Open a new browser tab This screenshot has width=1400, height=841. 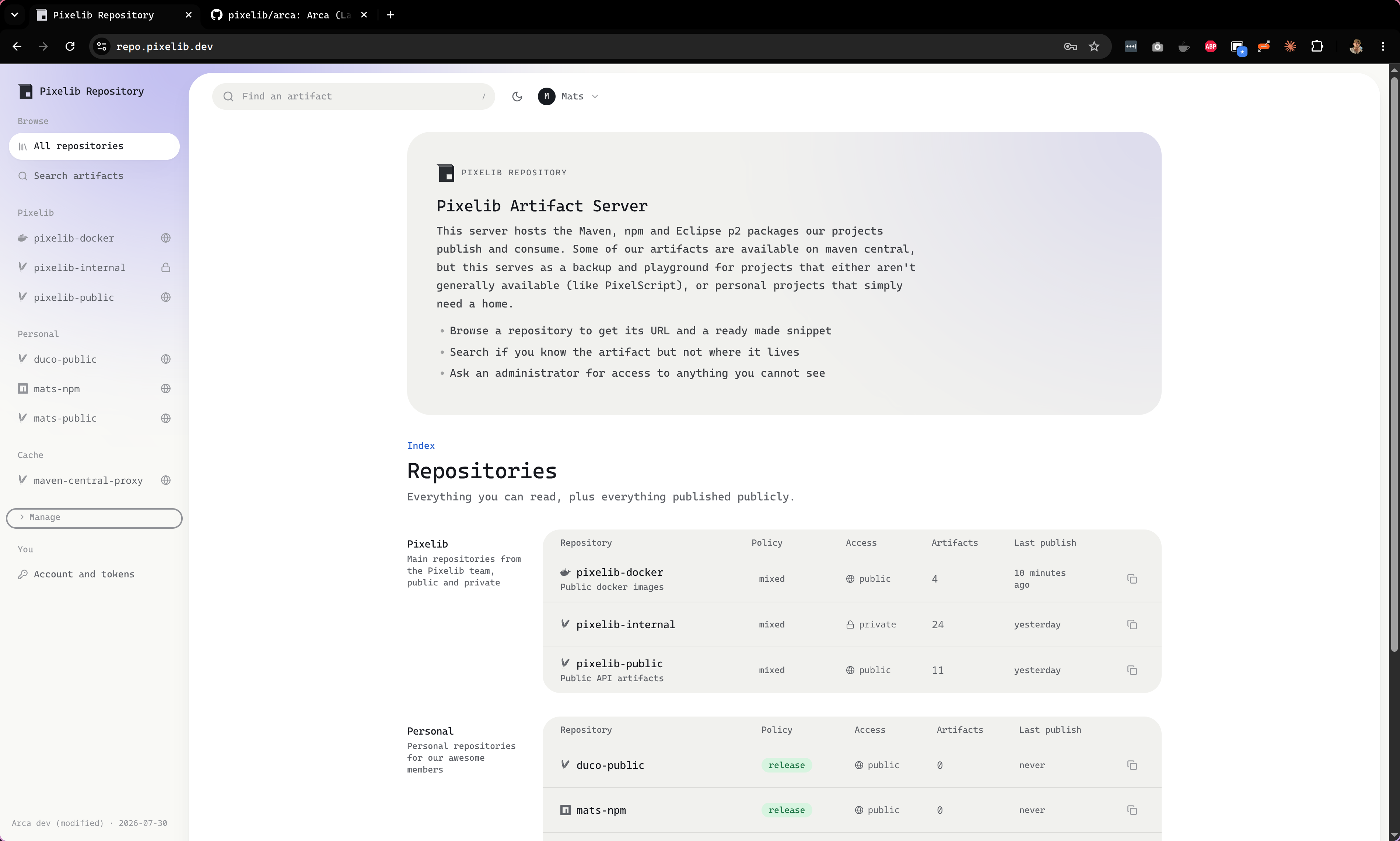point(390,15)
